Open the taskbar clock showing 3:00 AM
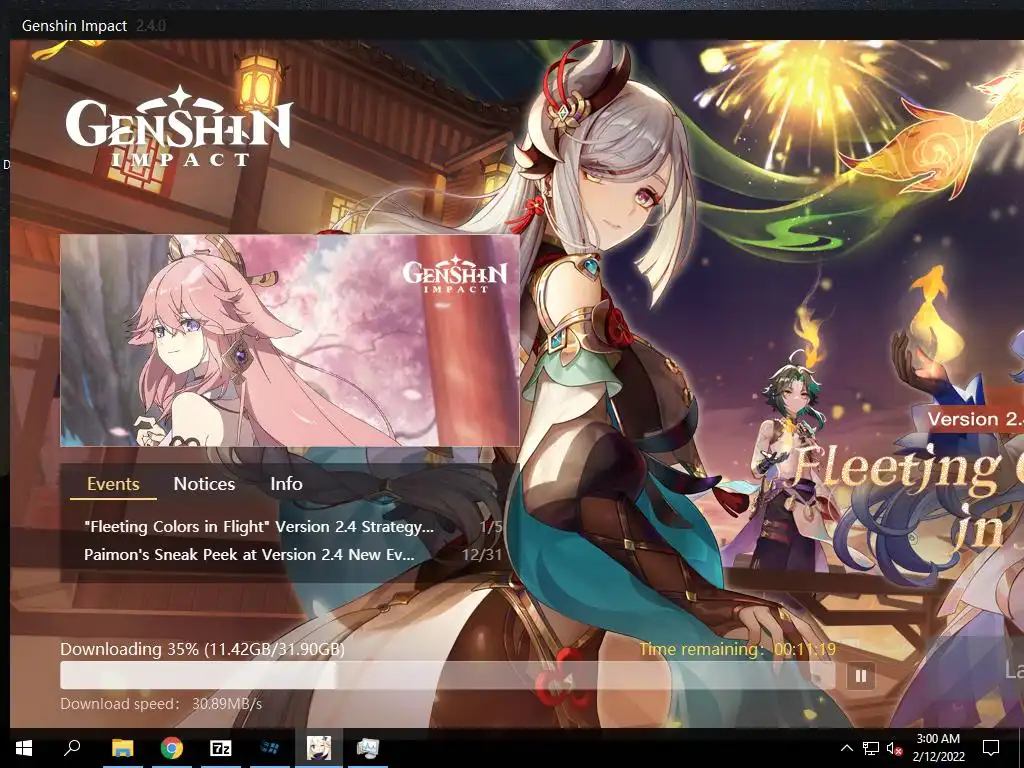 [x=938, y=748]
